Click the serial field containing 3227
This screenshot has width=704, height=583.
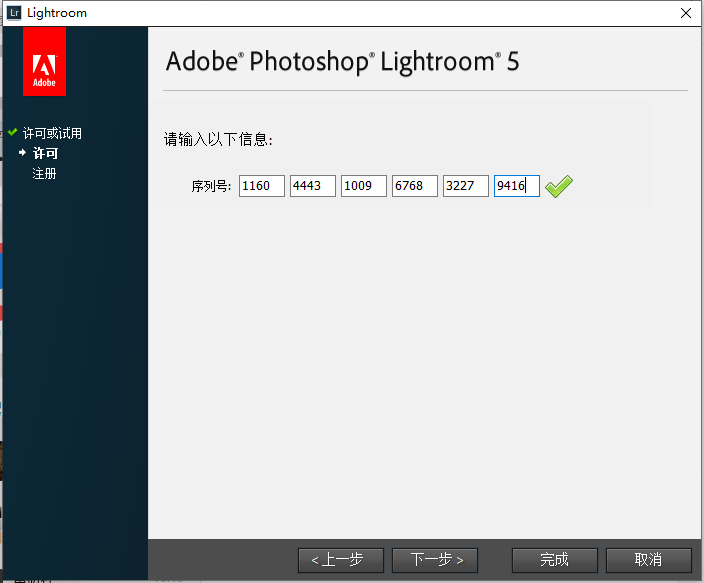[x=466, y=186]
